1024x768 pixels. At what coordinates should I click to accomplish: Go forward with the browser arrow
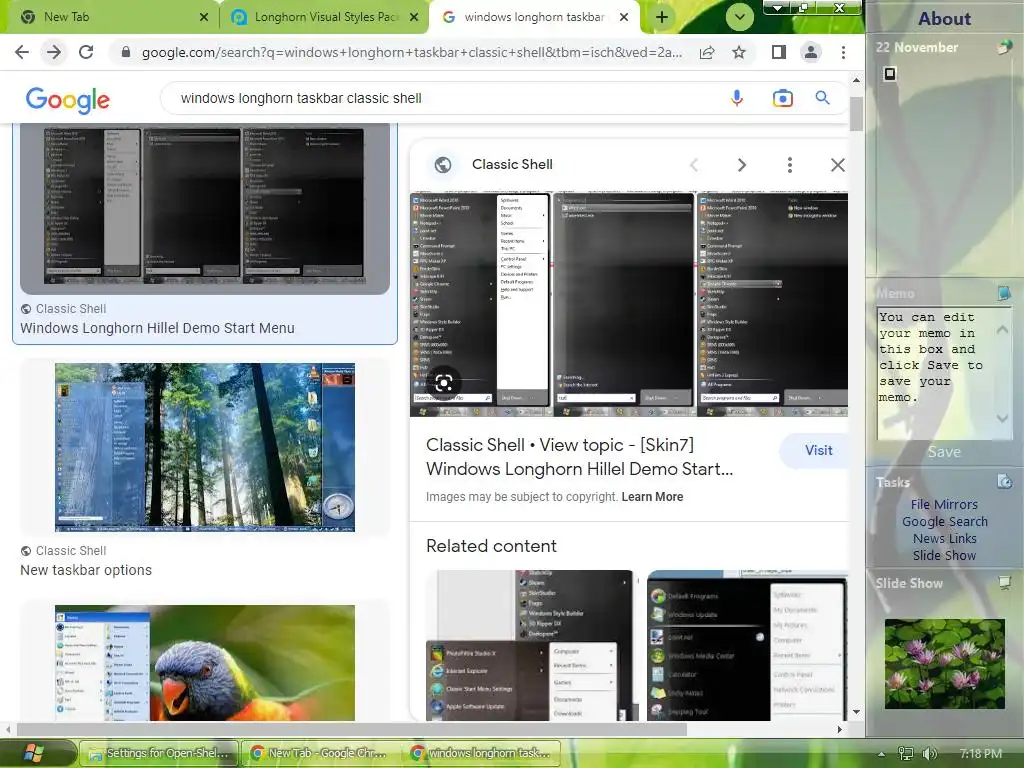point(54,52)
